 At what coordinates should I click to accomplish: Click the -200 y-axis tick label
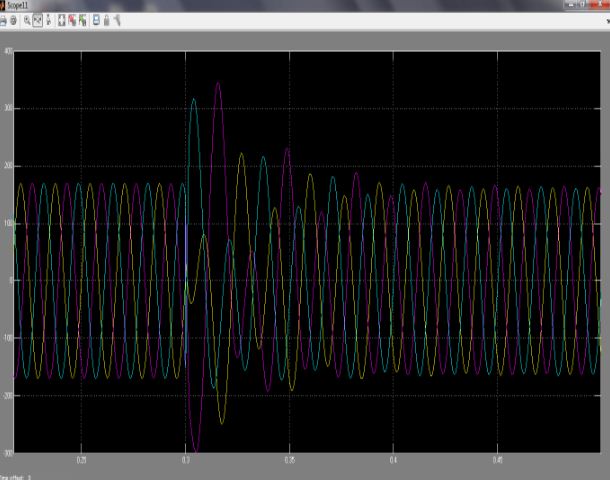[7, 395]
